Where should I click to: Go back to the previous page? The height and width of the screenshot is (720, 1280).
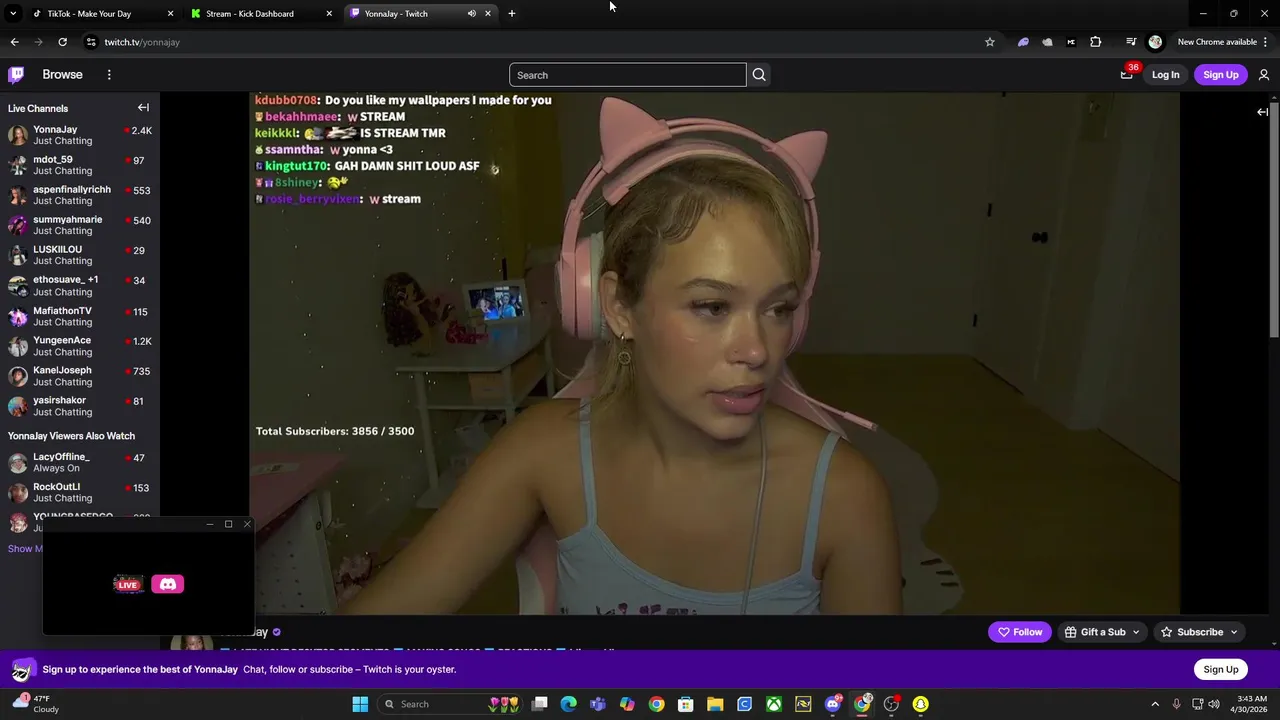[14, 42]
